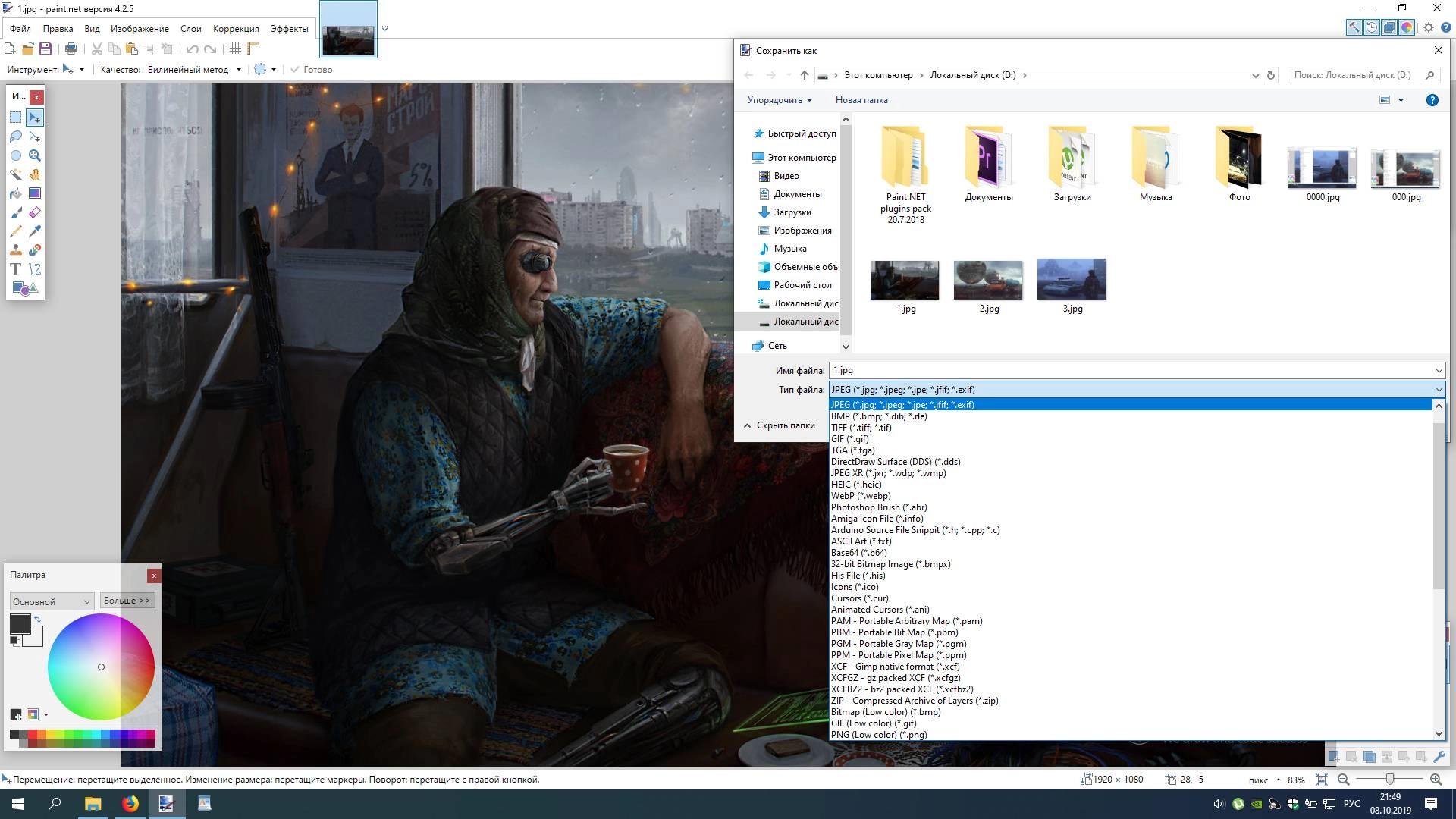
Task: Select the Text tool
Action: click(x=16, y=269)
